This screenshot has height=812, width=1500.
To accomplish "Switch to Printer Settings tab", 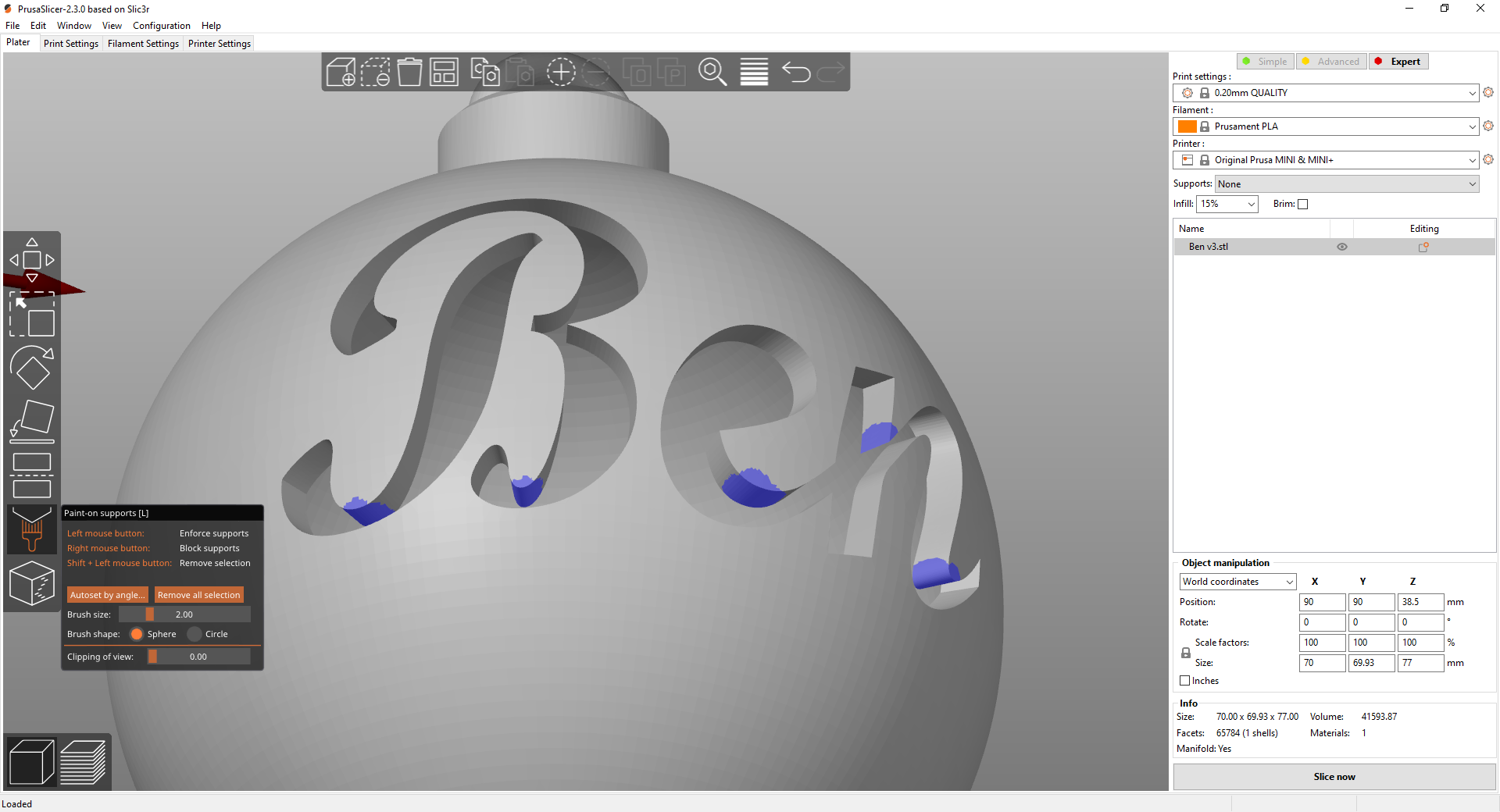I will (x=220, y=44).
